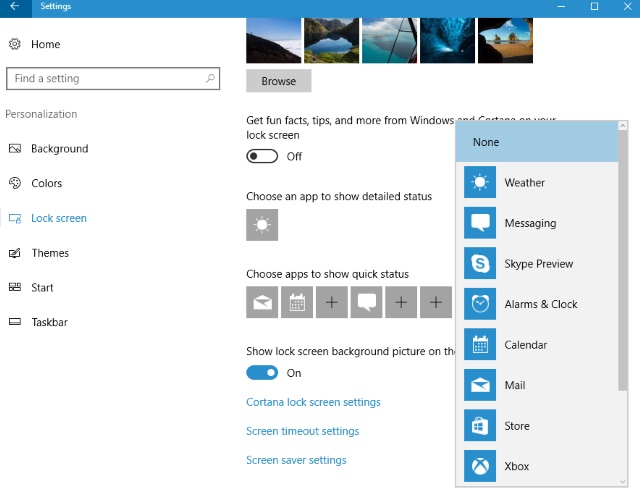Enable fun facts and tips toggle
The image size is (640, 493).
(x=262, y=156)
